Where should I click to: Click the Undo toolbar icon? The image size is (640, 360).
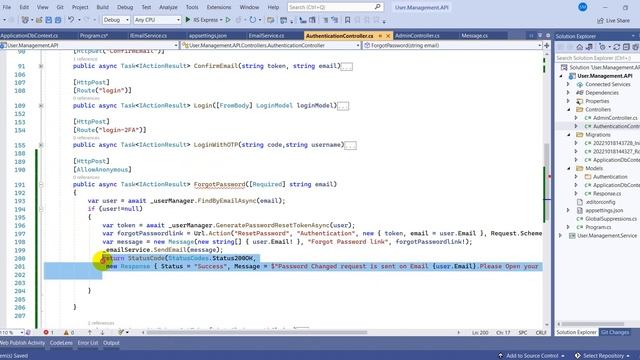pos(71,20)
